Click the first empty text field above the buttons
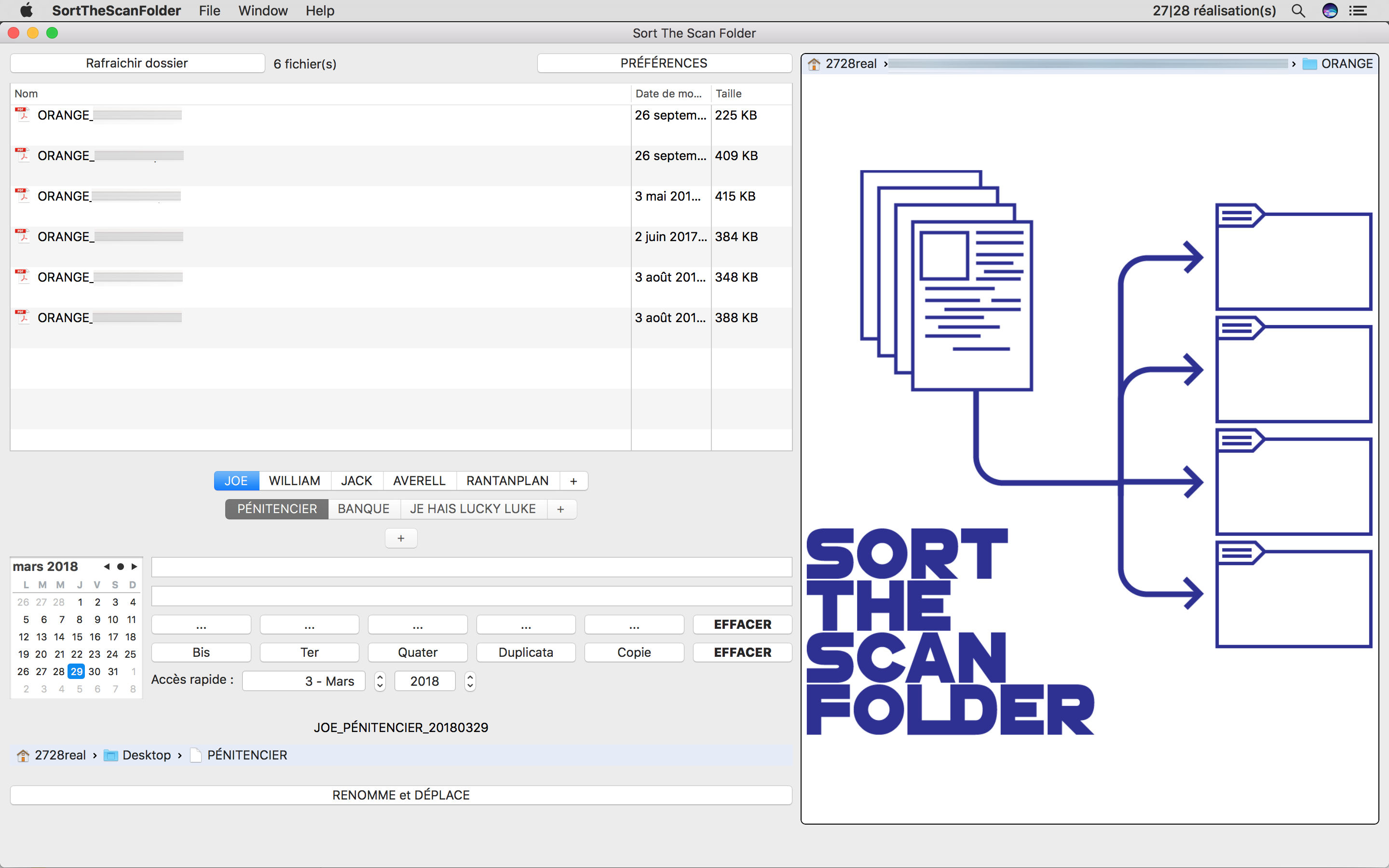 pos(471,567)
